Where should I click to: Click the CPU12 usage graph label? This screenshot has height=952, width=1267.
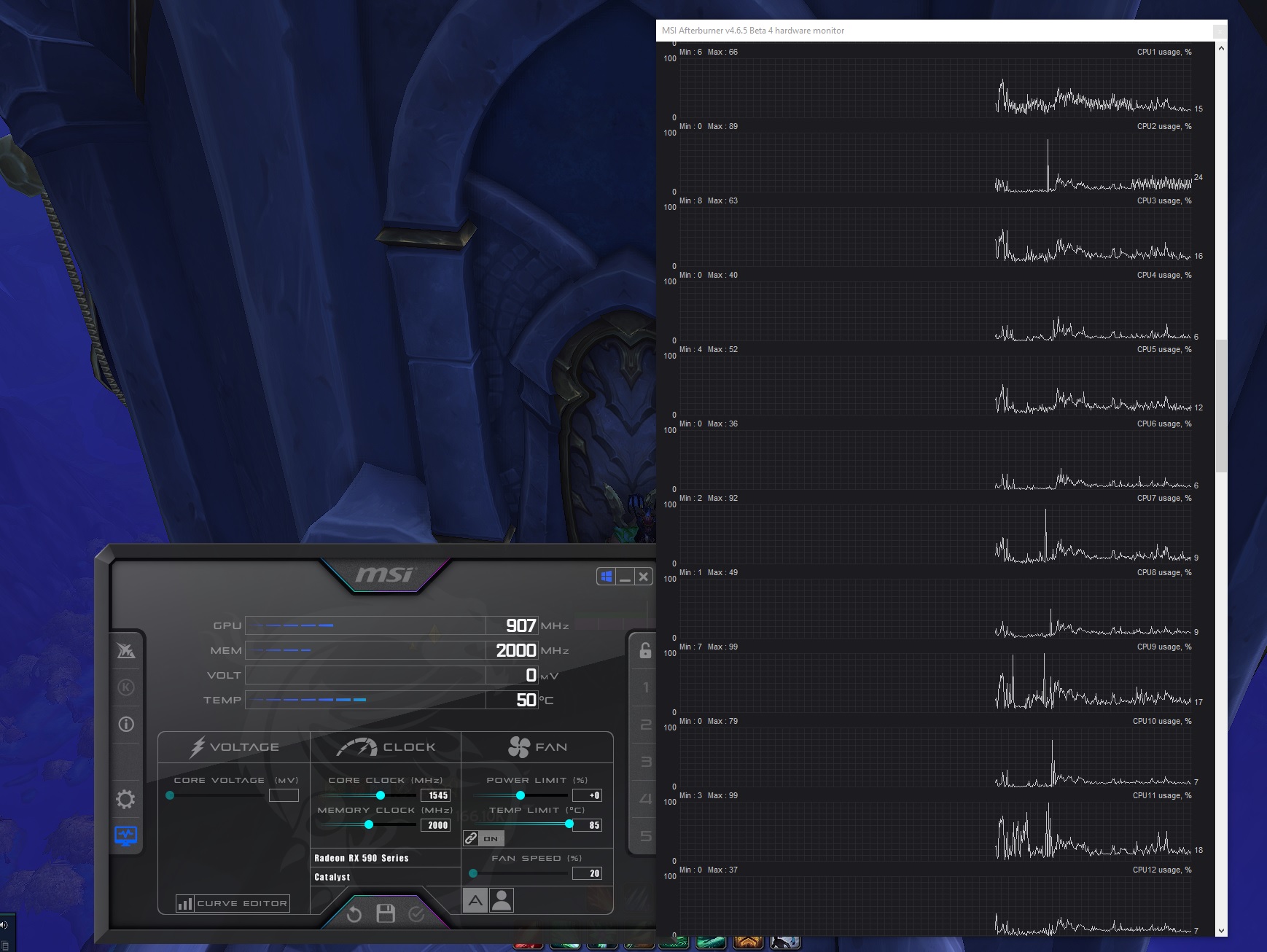click(x=1162, y=870)
